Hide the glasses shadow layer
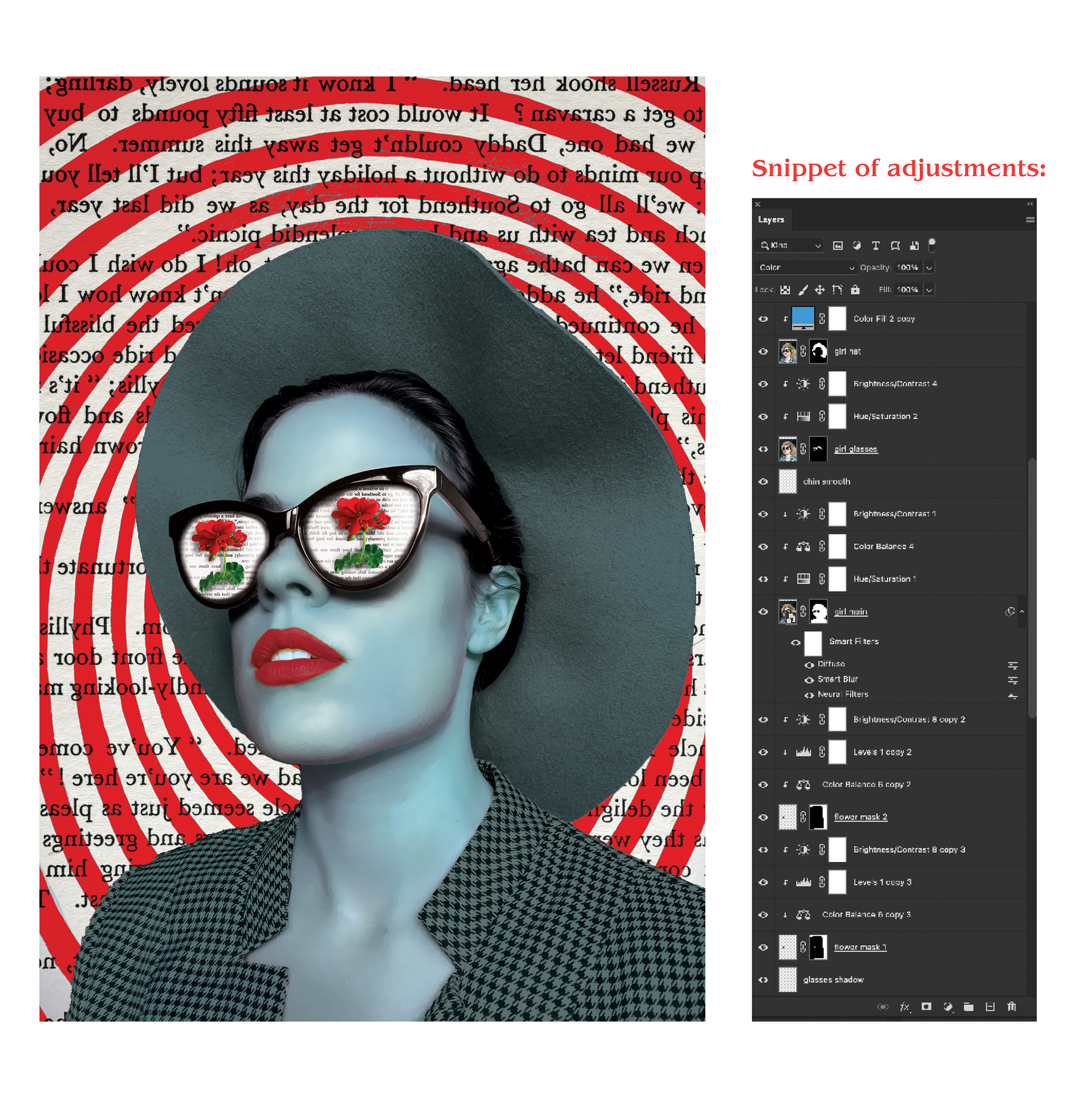 (x=763, y=980)
